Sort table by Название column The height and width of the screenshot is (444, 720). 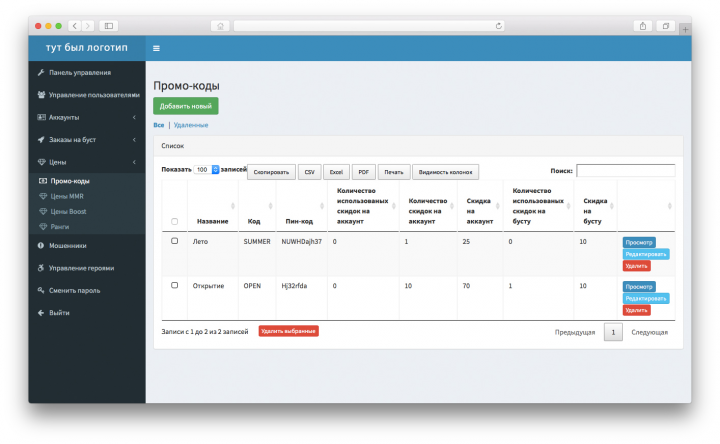click(213, 221)
